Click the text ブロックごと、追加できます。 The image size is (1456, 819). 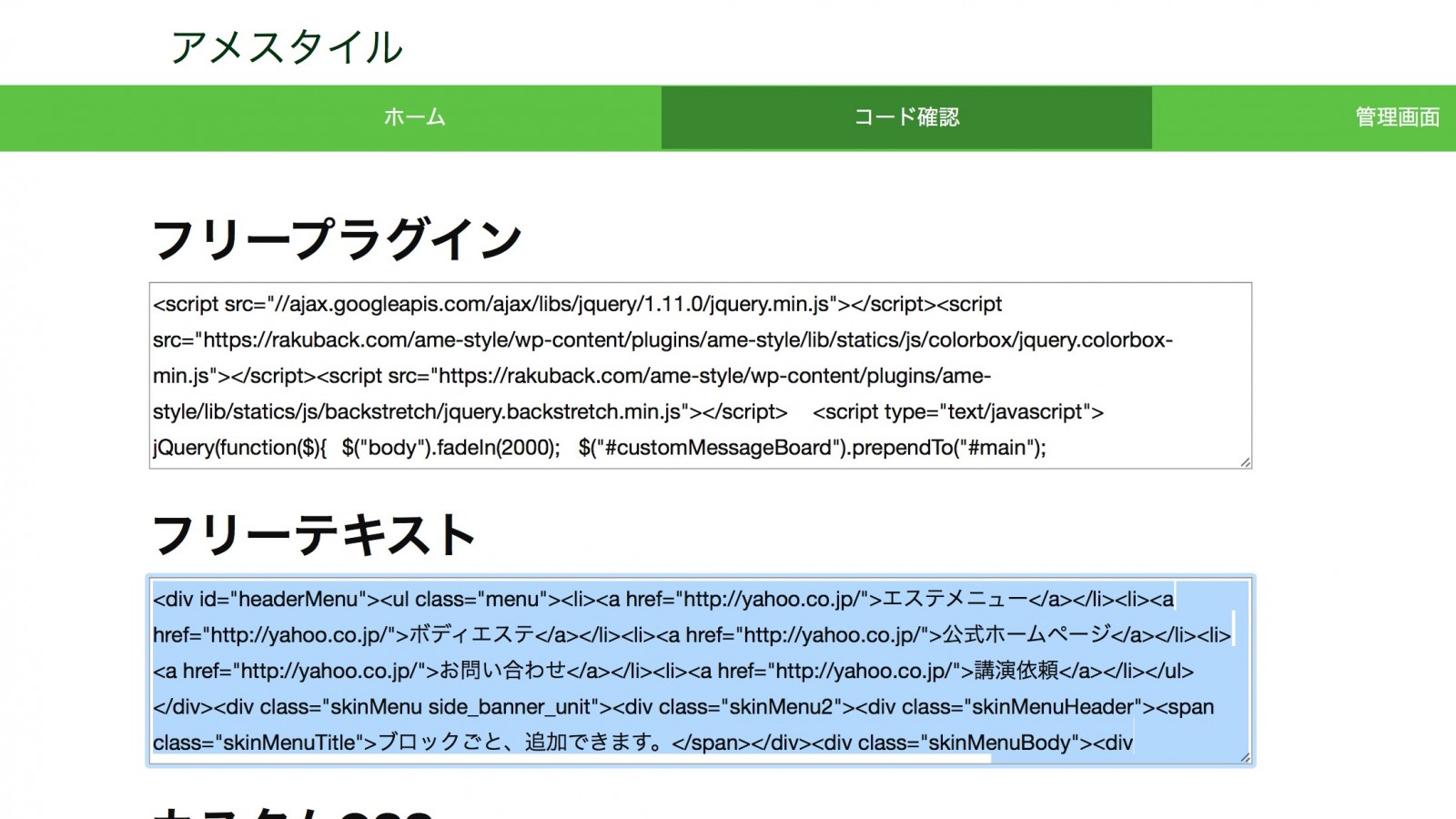click(x=521, y=743)
